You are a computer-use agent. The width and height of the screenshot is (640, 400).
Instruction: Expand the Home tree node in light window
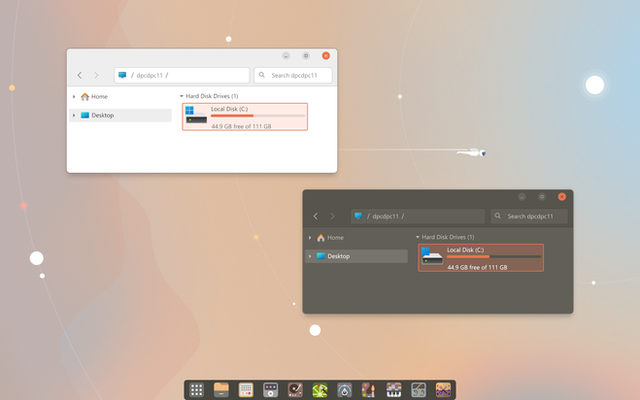click(x=74, y=97)
